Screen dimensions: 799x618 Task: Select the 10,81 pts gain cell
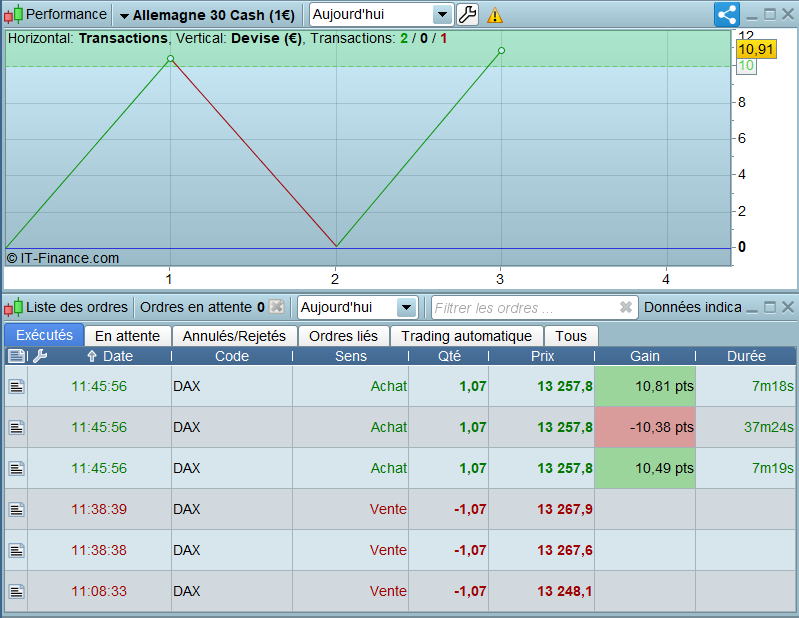click(645, 386)
